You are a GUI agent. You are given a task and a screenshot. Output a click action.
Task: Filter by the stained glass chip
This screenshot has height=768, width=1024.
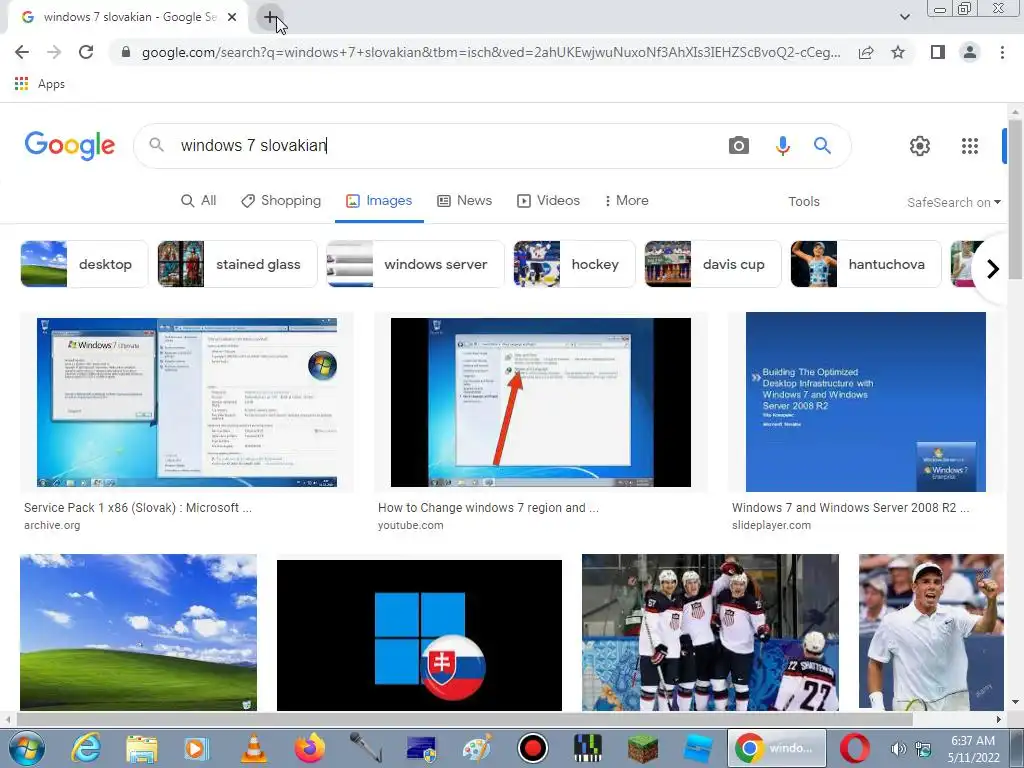point(237,264)
